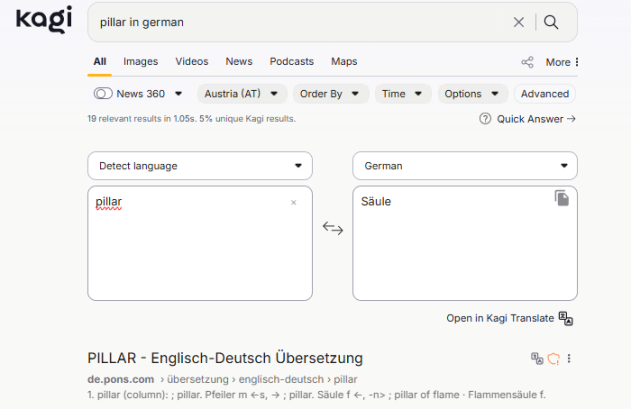Click the magnifying glass search icon
This screenshot has height=409, width=631.
pyautogui.click(x=551, y=22)
